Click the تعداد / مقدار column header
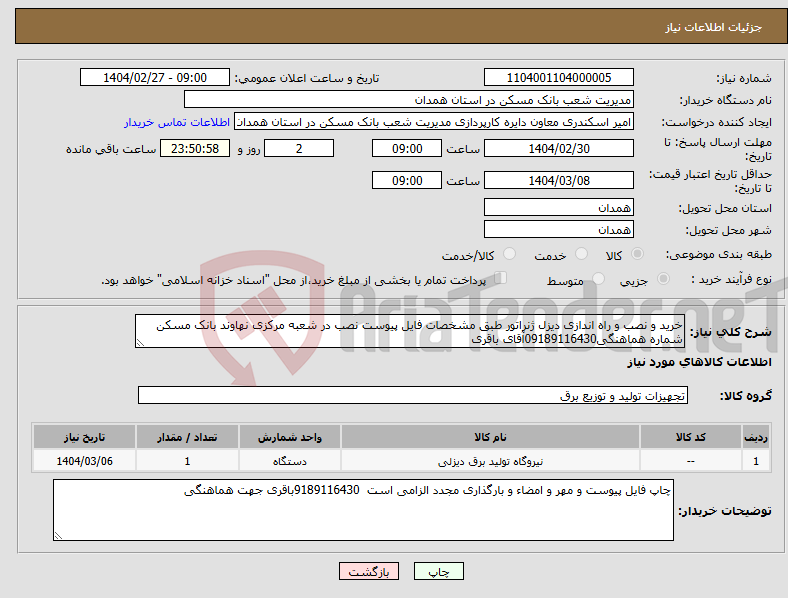Viewport: 788px width, 598px height. point(187,437)
